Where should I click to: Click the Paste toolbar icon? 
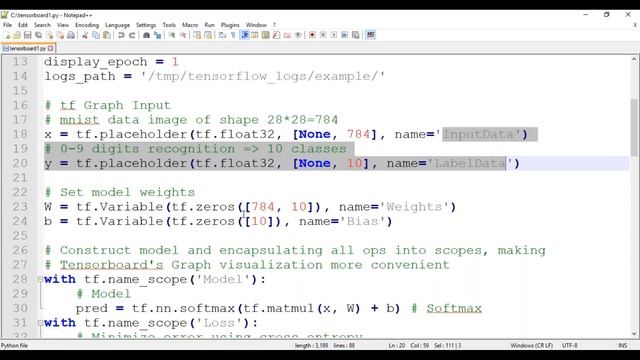(107, 35)
